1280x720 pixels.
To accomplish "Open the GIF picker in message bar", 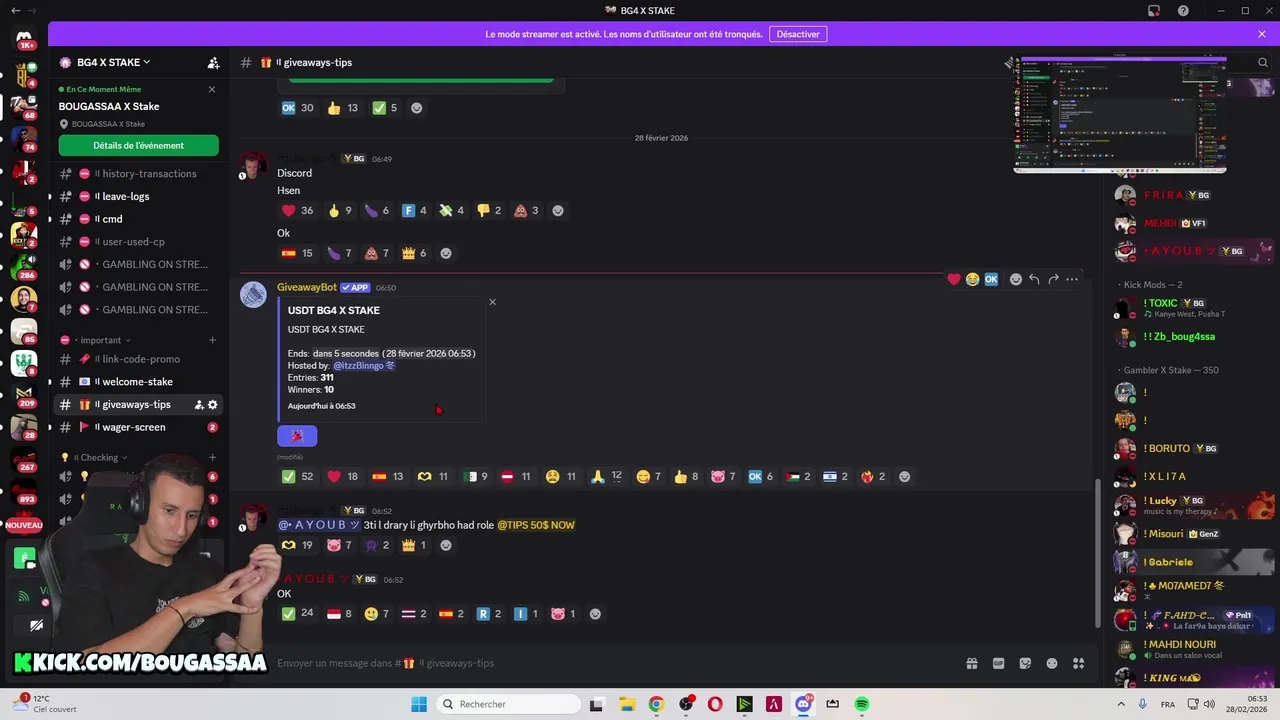I will click(998, 663).
